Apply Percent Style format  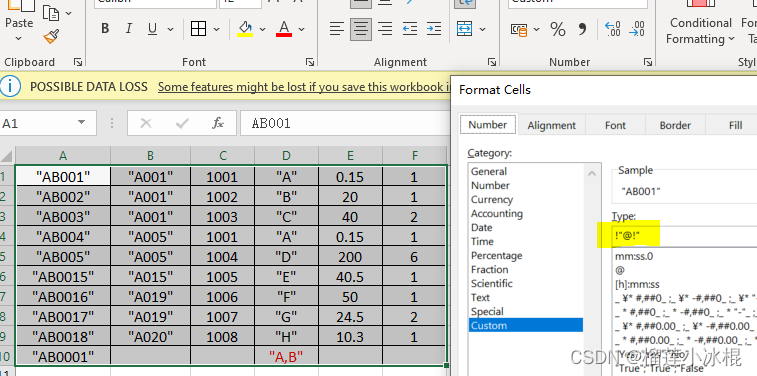pos(558,29)
